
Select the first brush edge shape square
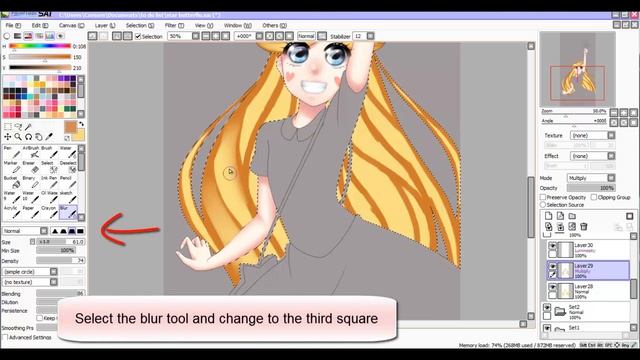[55, 231]
